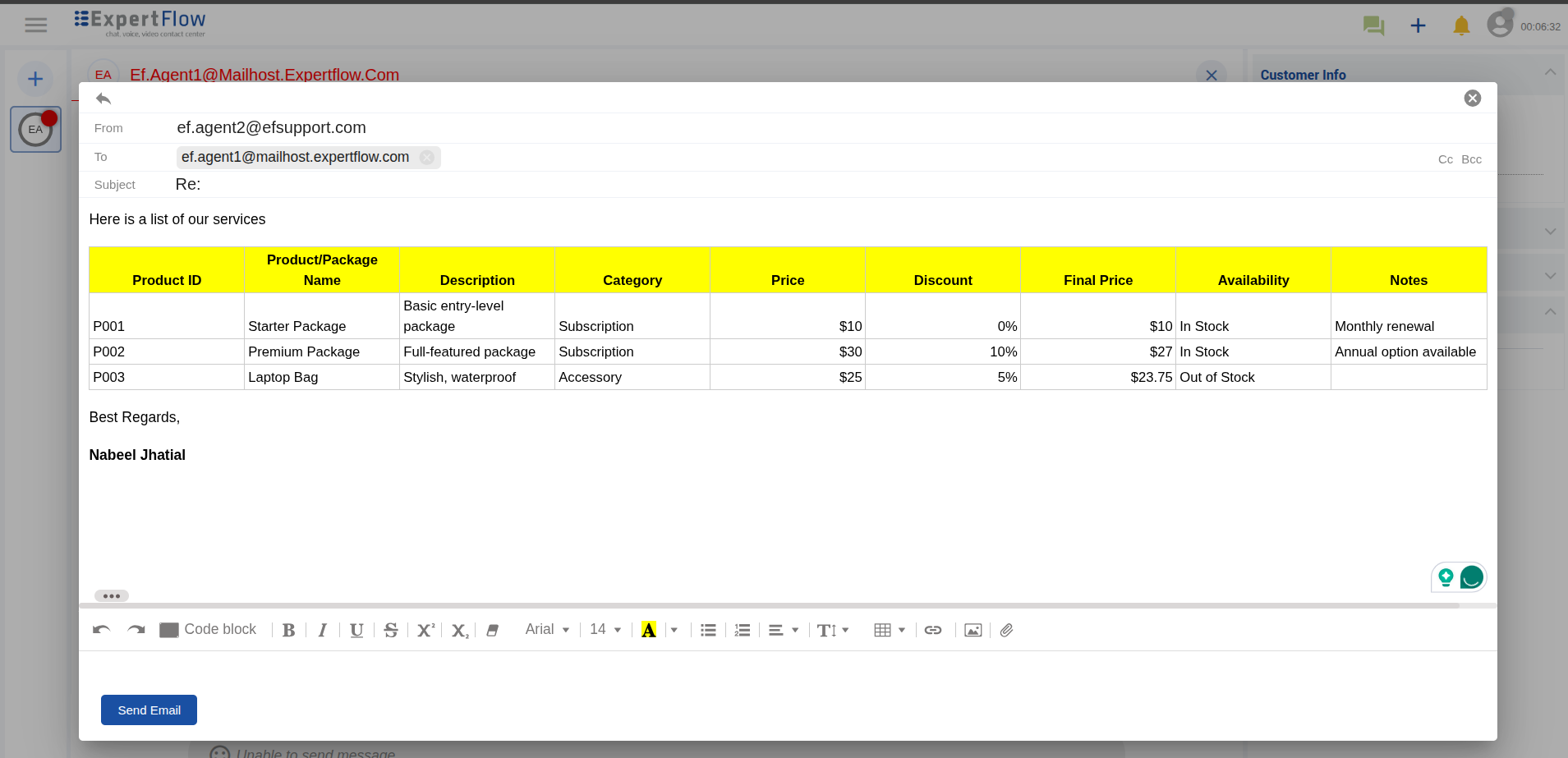The image size is (1568, 758).
Task: Toggle italic formatting
Action: [323, 630]
